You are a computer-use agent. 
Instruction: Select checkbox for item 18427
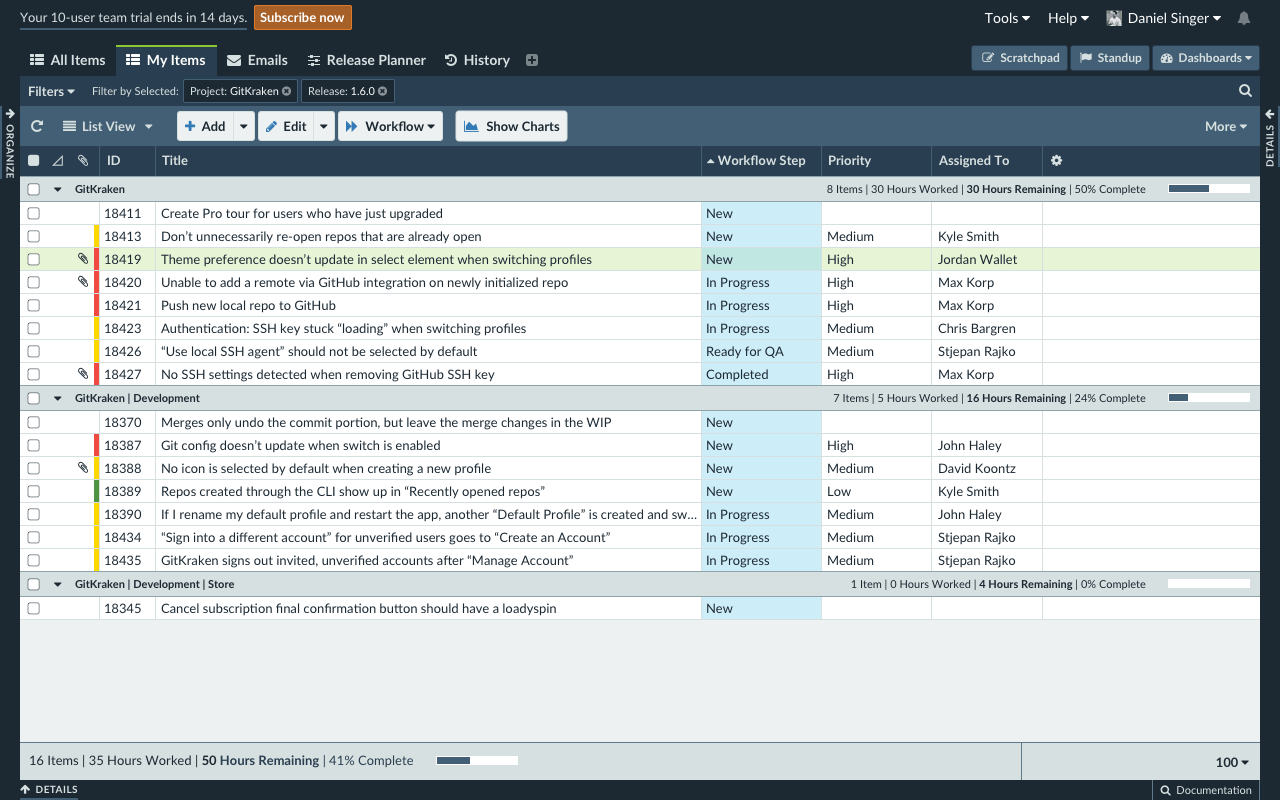point(34,374)
